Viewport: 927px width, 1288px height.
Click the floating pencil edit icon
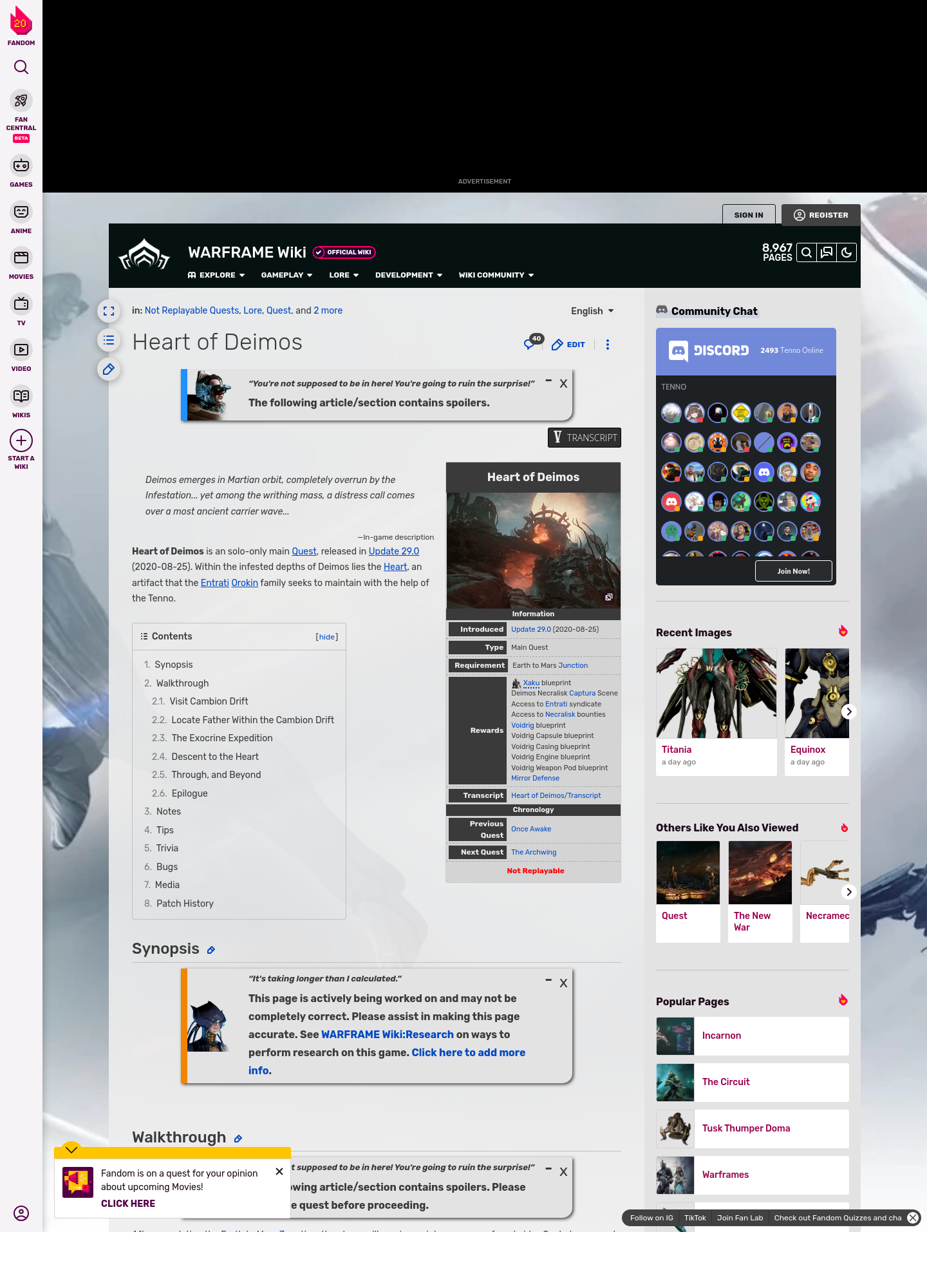click(109, 369)
